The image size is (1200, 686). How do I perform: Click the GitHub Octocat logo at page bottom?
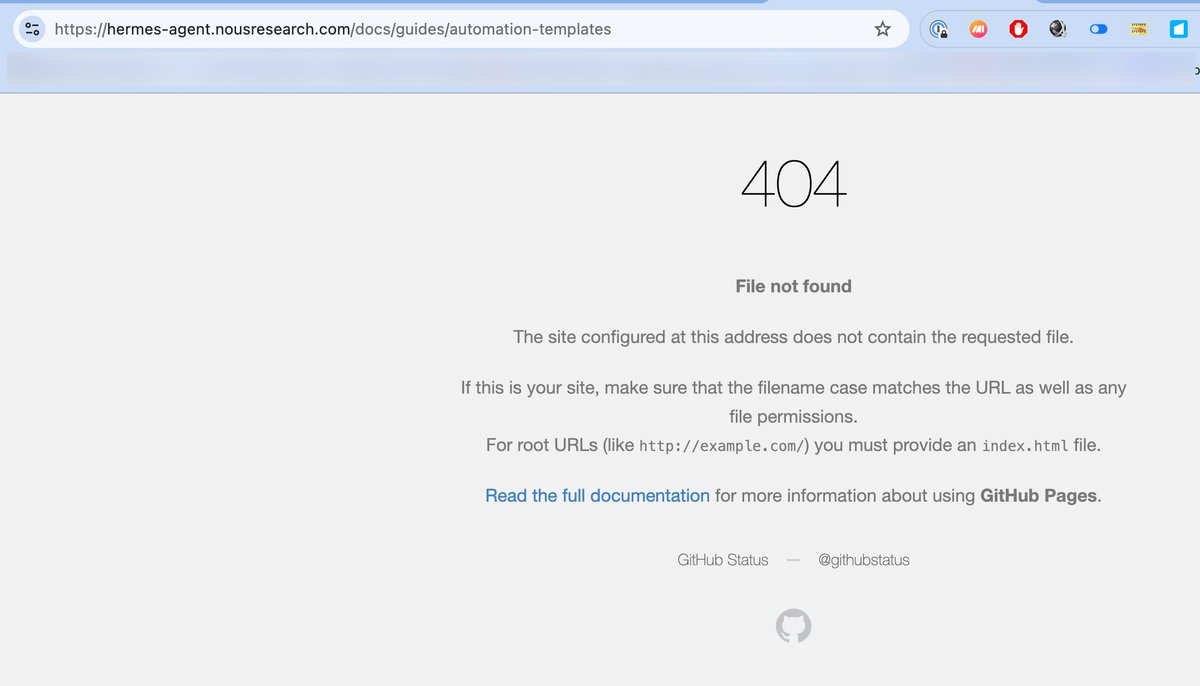point(794,627)
